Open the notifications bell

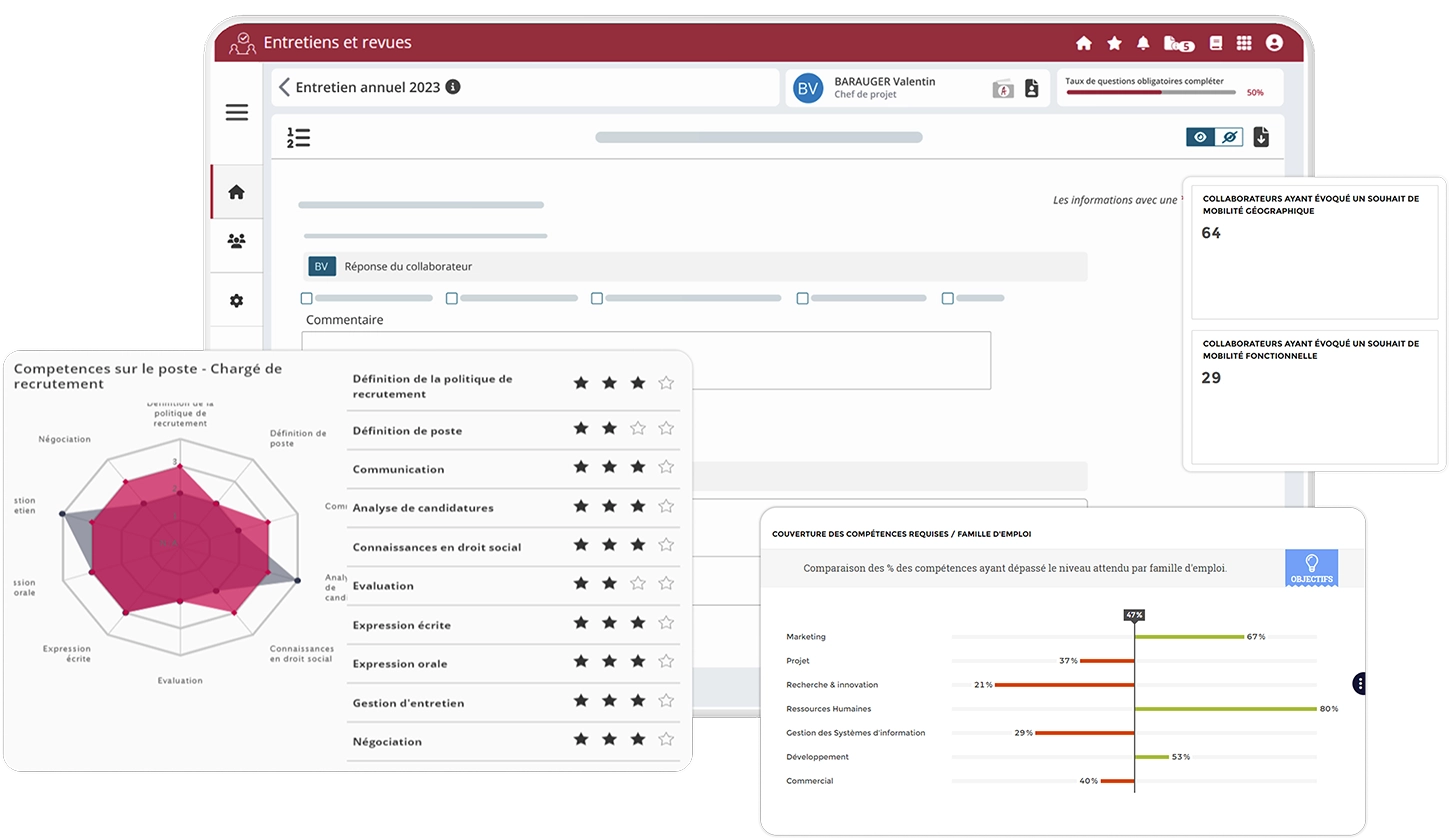point(1143,43)
